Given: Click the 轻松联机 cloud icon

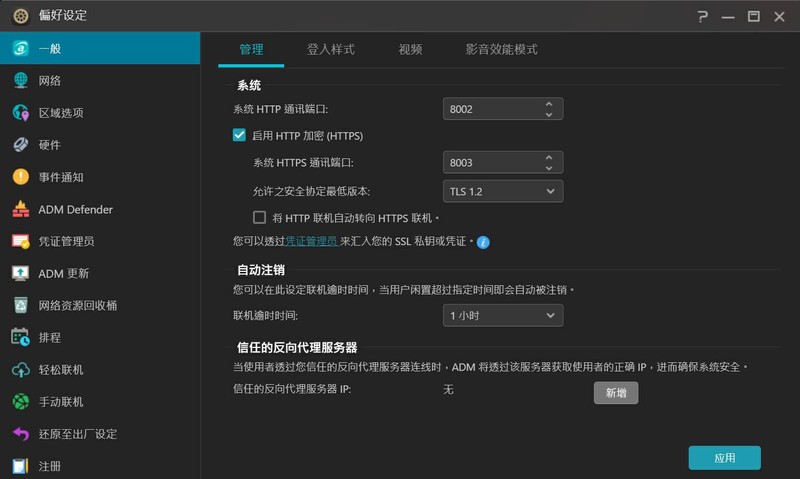Looking at the screenshot, I should pos(20,370).
